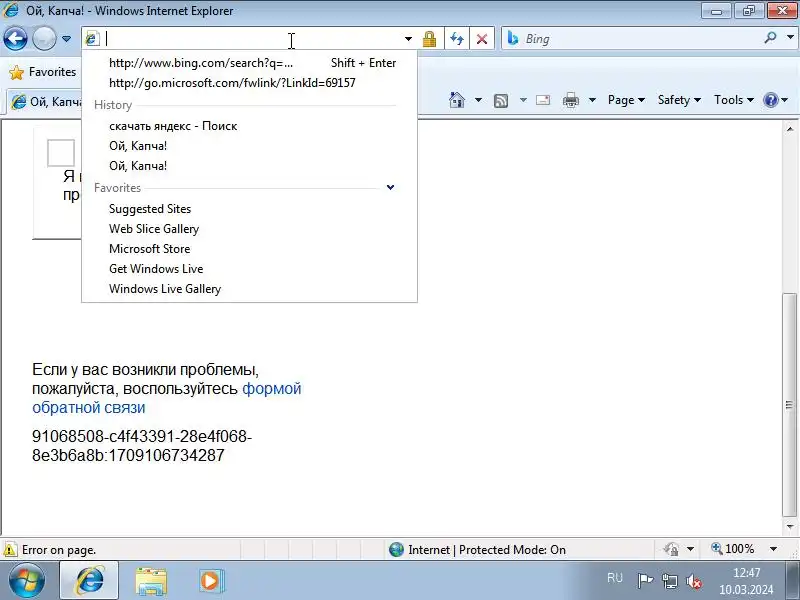Viewport: 800px width, 600px height.
Task: Click the Help question mark icon
Action: 770,100
